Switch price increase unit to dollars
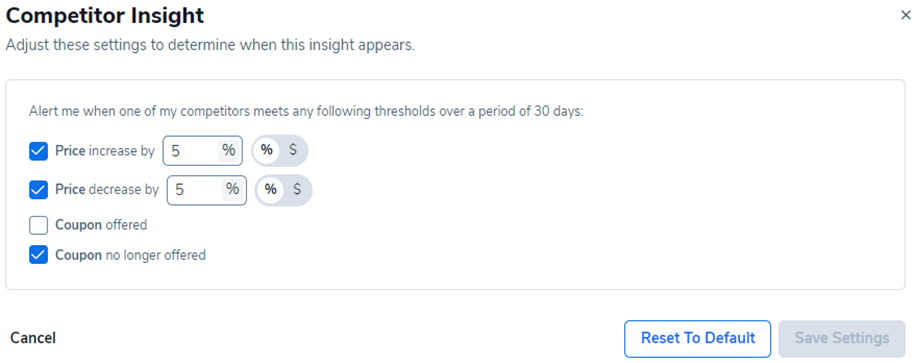 coord(293,151)
